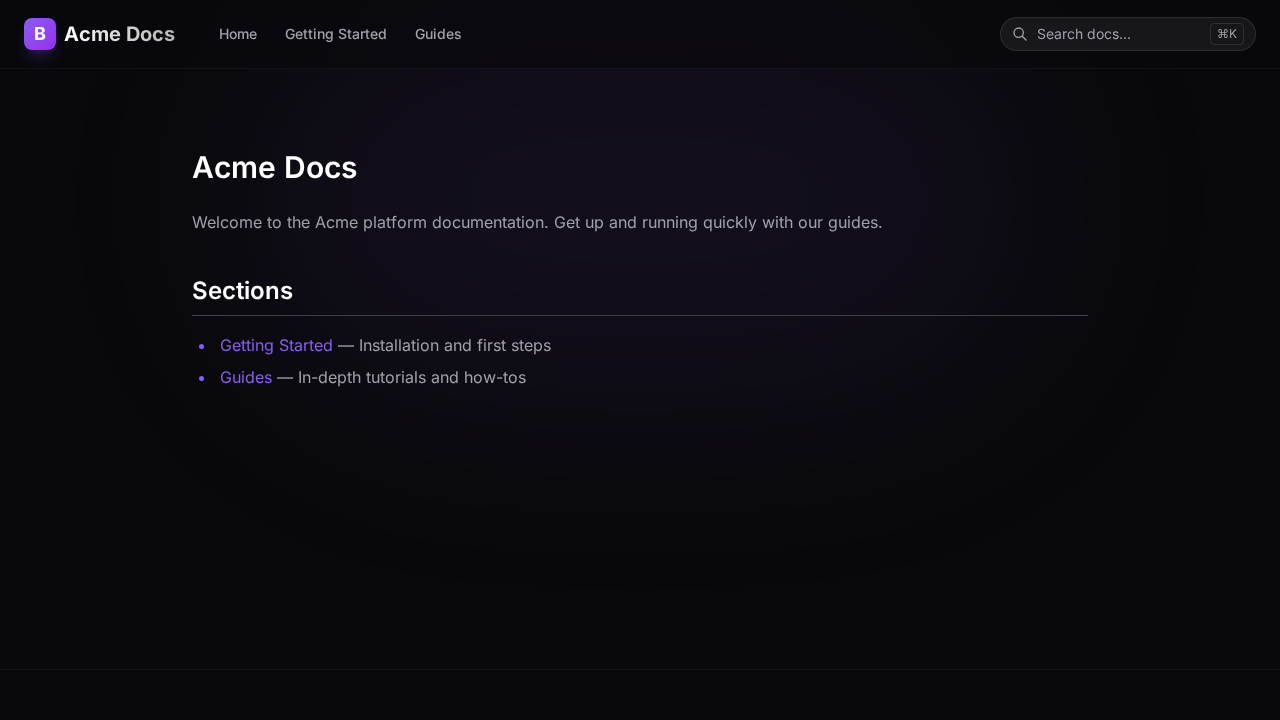The image size is (1280, 720).
Task: Select the Acme Docs title in the header
Action: [x=119, y=33]
